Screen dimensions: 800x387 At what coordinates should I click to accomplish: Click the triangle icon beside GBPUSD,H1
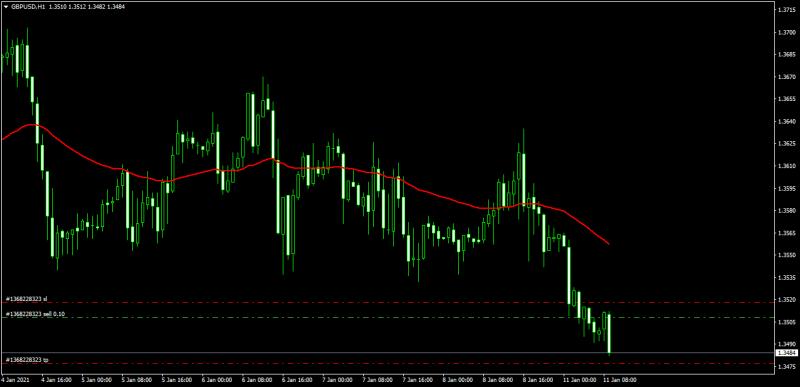[6, 7]
